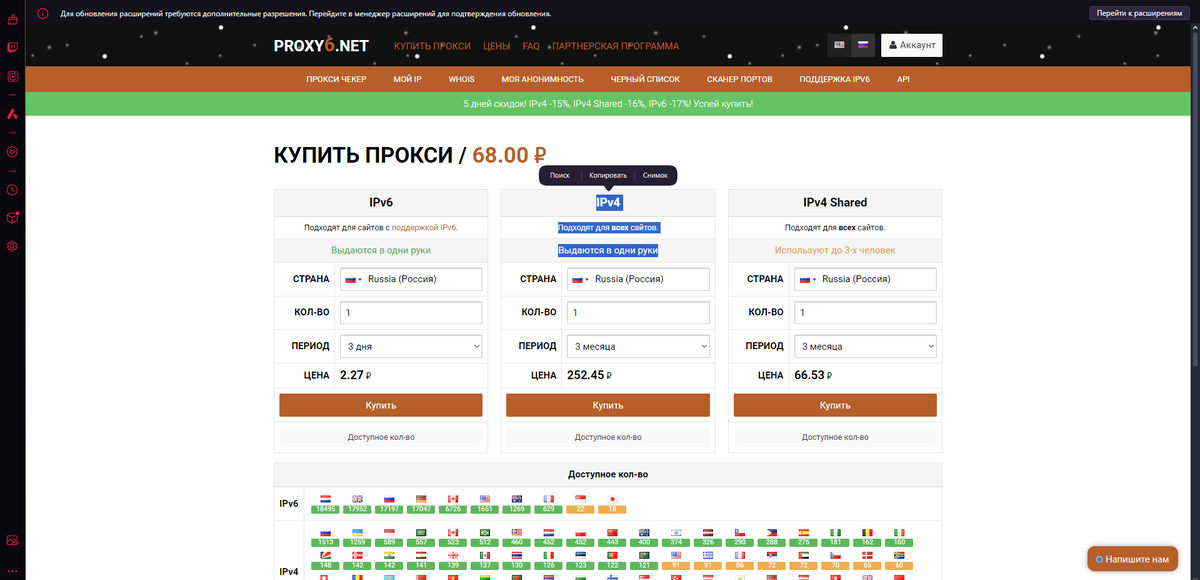Click Canada flag above 6726 in IPv6 row
The height and width of the screenshot is (580, 1200).
tap(453, 498)
